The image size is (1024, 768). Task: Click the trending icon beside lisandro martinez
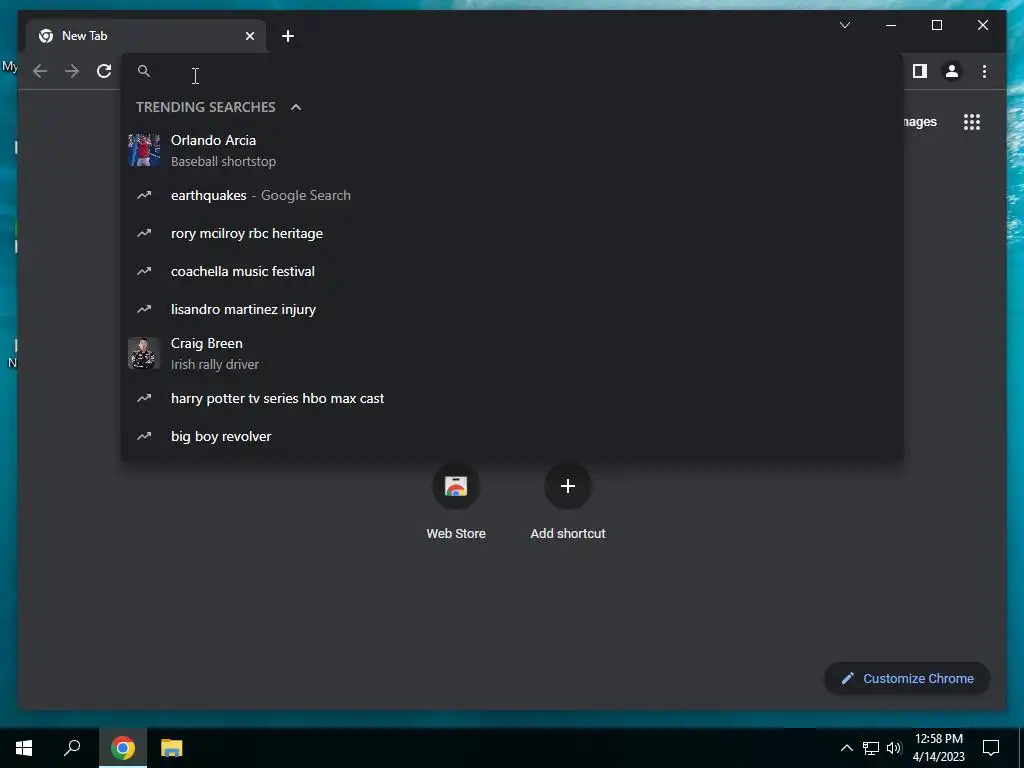pyautogui.click(x=144, y=309)
